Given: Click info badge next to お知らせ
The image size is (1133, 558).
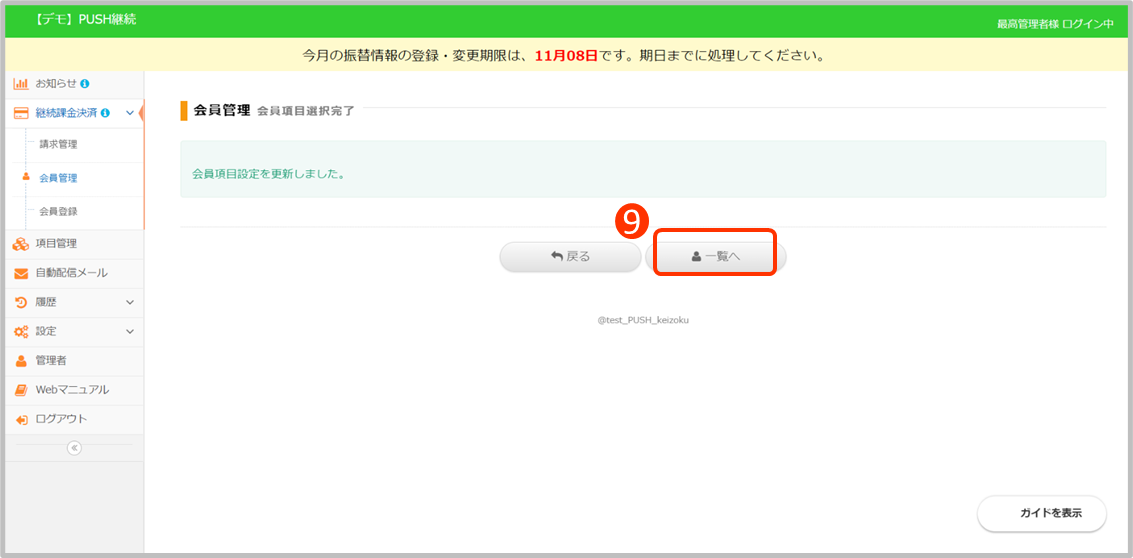Looking at the screenshot, I should pyautogui.click(x=85, y=83).
